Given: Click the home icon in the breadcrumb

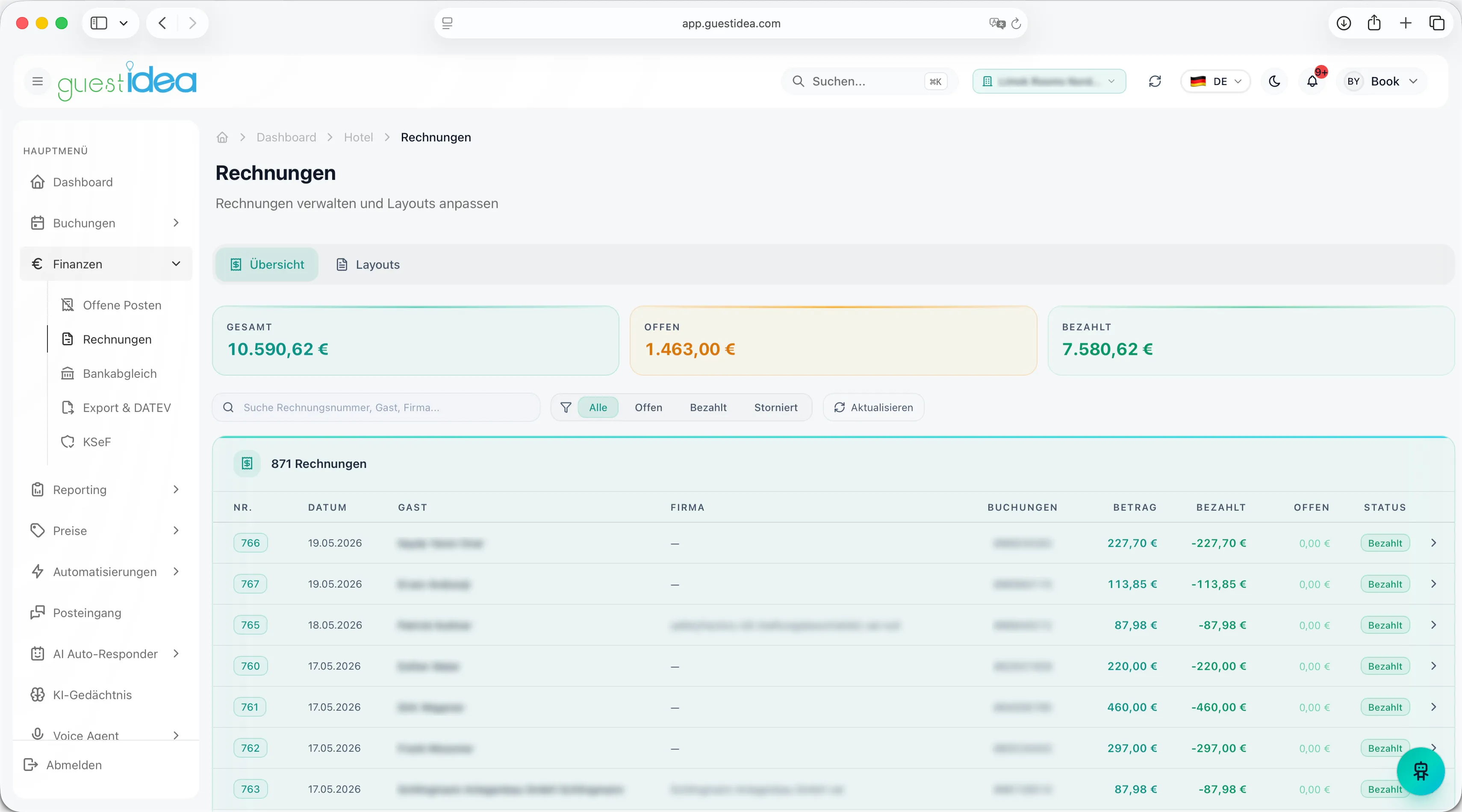Looking at the screenshot, I should (222, 137).
